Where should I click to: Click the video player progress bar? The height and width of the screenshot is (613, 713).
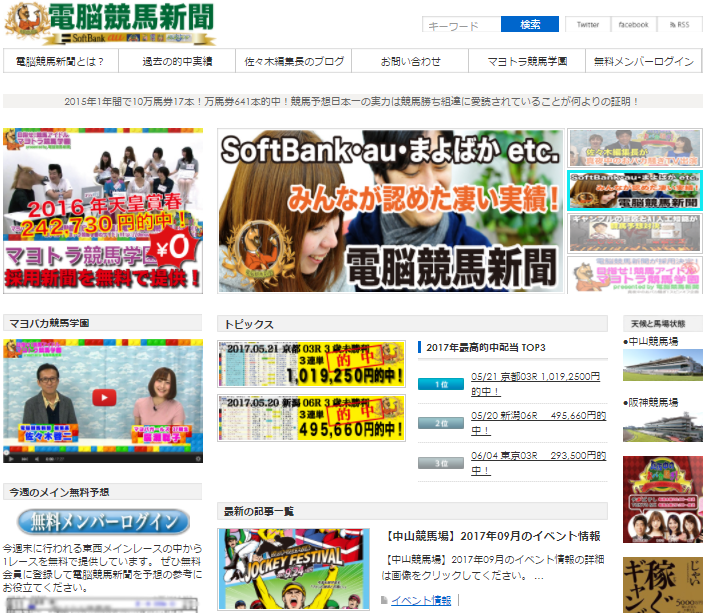click(103, 454)
